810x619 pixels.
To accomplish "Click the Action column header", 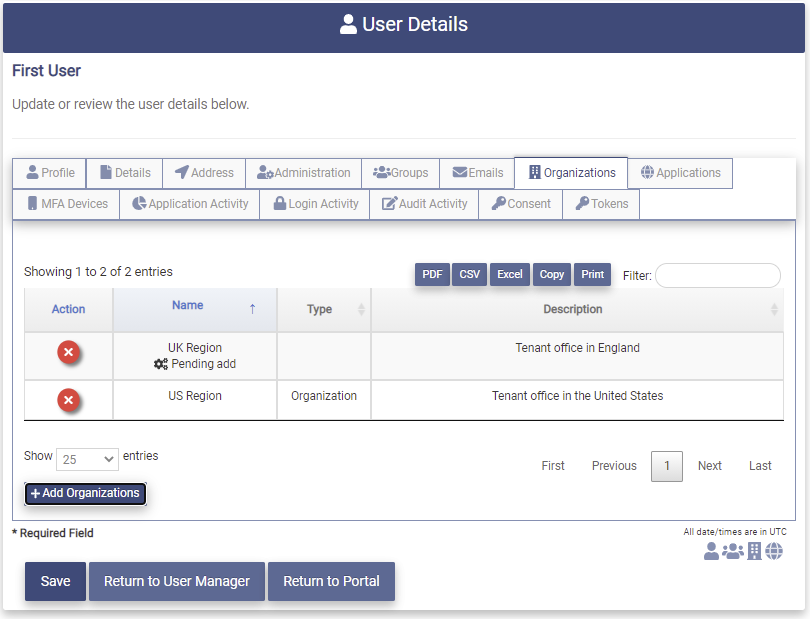I will [68, 309].
